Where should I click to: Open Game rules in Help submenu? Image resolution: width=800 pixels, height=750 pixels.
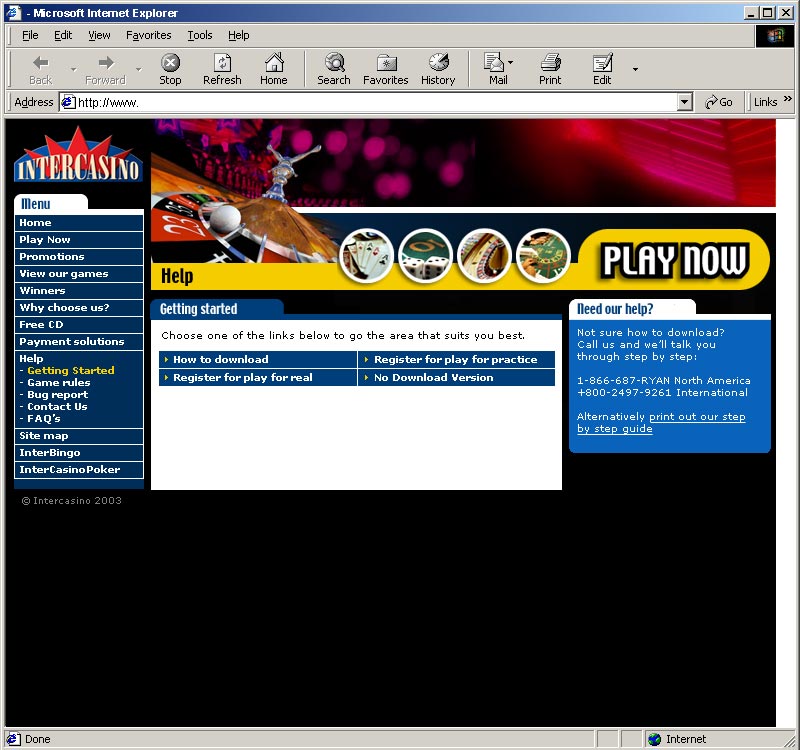pos(58,383)
